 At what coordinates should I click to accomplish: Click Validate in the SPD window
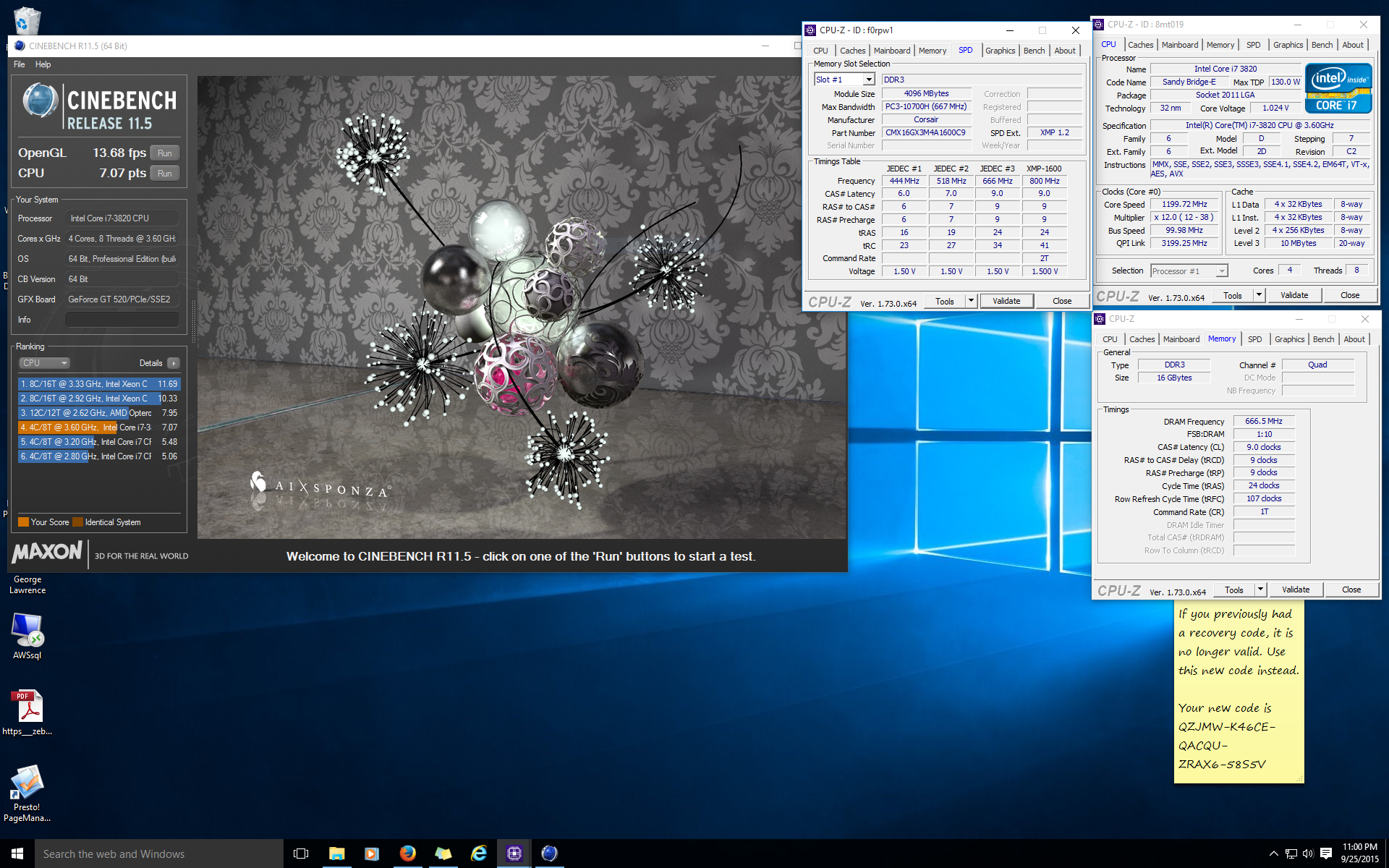click(x=1006, y=301)
